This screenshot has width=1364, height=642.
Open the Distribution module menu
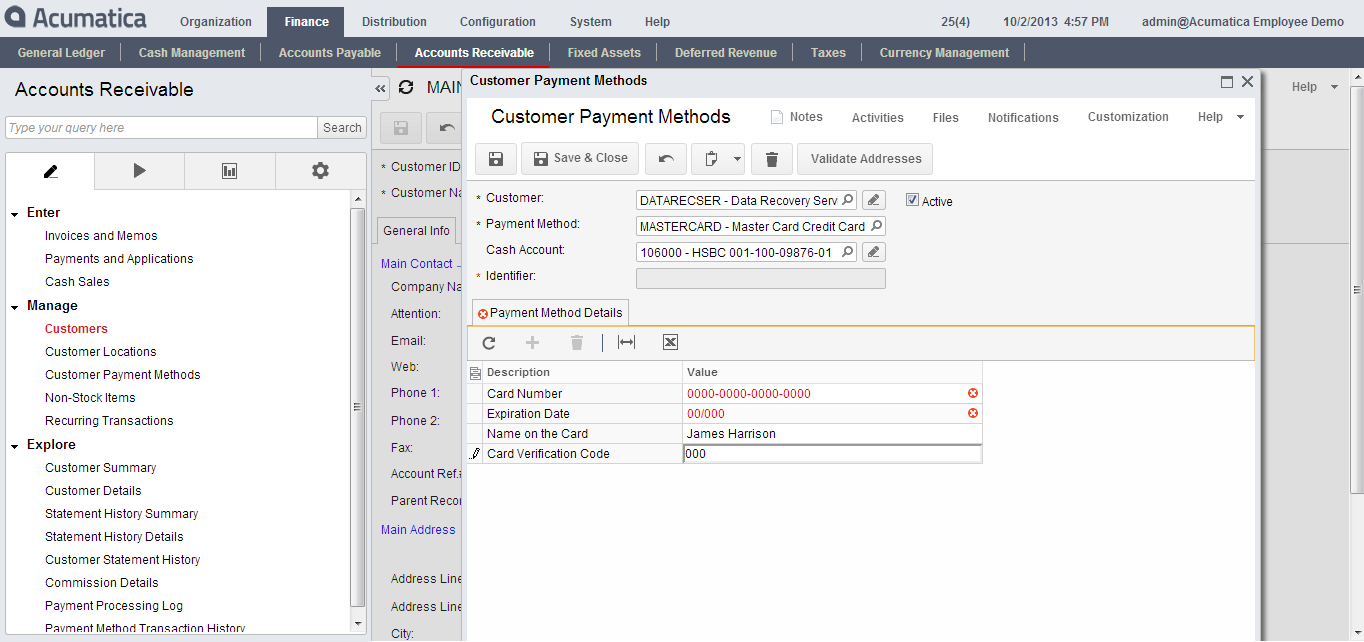(x=394, y=22)
